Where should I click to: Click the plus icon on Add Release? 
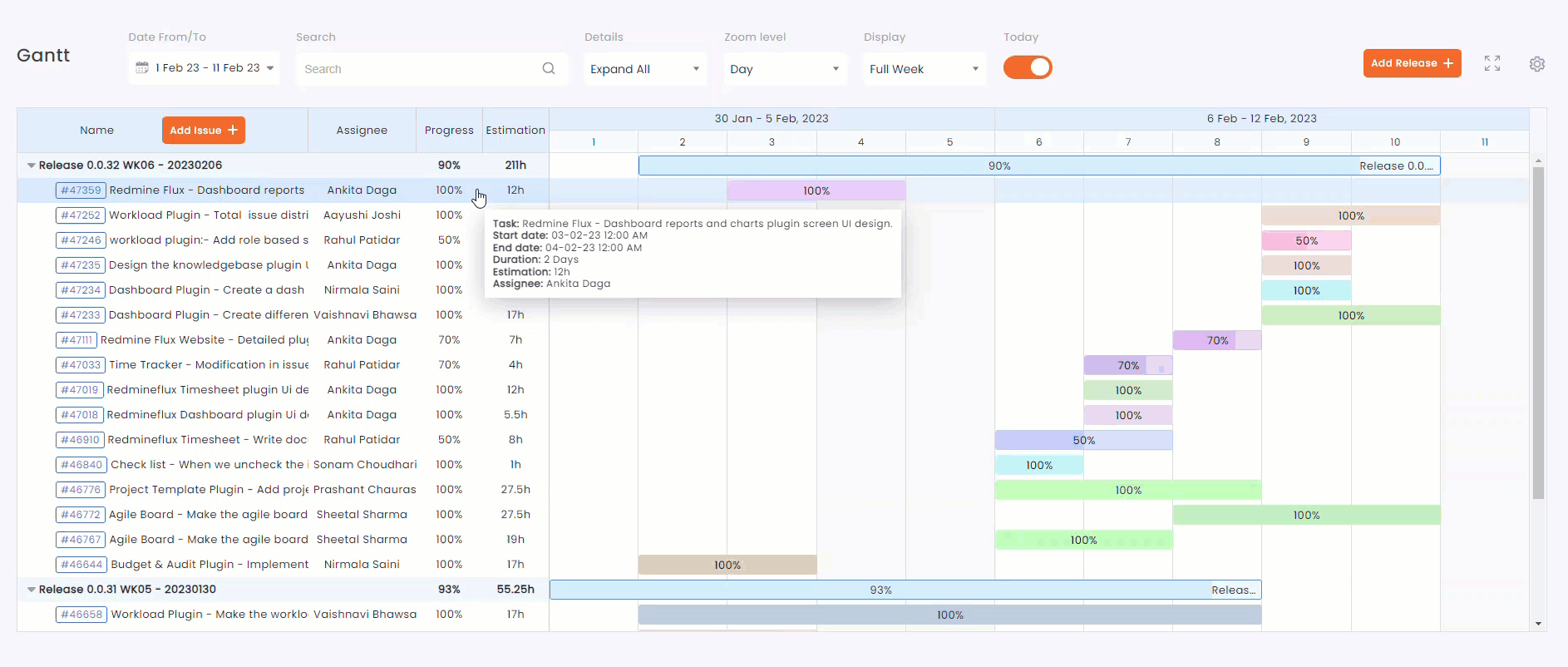click(1448, 63)
